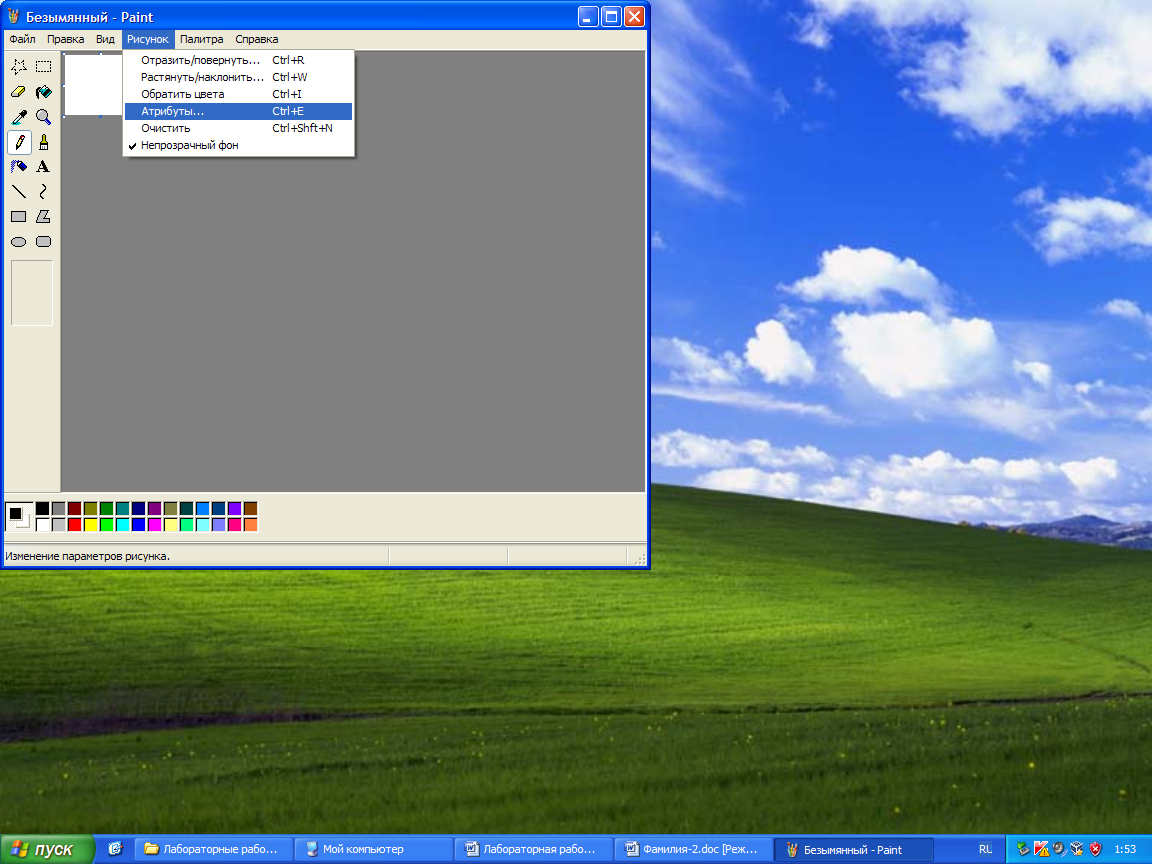Screen dimensions: 1152x864
Task: Switch to Лабораторная рабо… Word taskbar button
Action: pos(533,849)
